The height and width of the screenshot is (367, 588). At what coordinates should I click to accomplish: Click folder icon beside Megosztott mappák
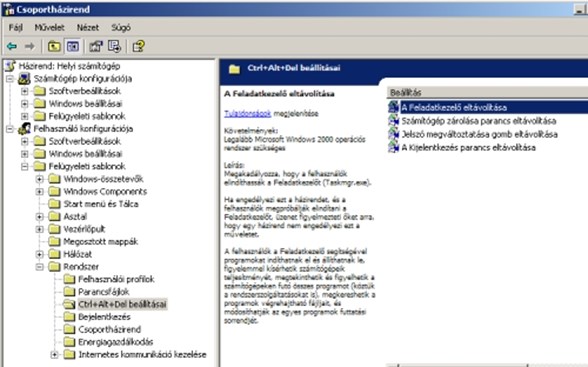54,241
